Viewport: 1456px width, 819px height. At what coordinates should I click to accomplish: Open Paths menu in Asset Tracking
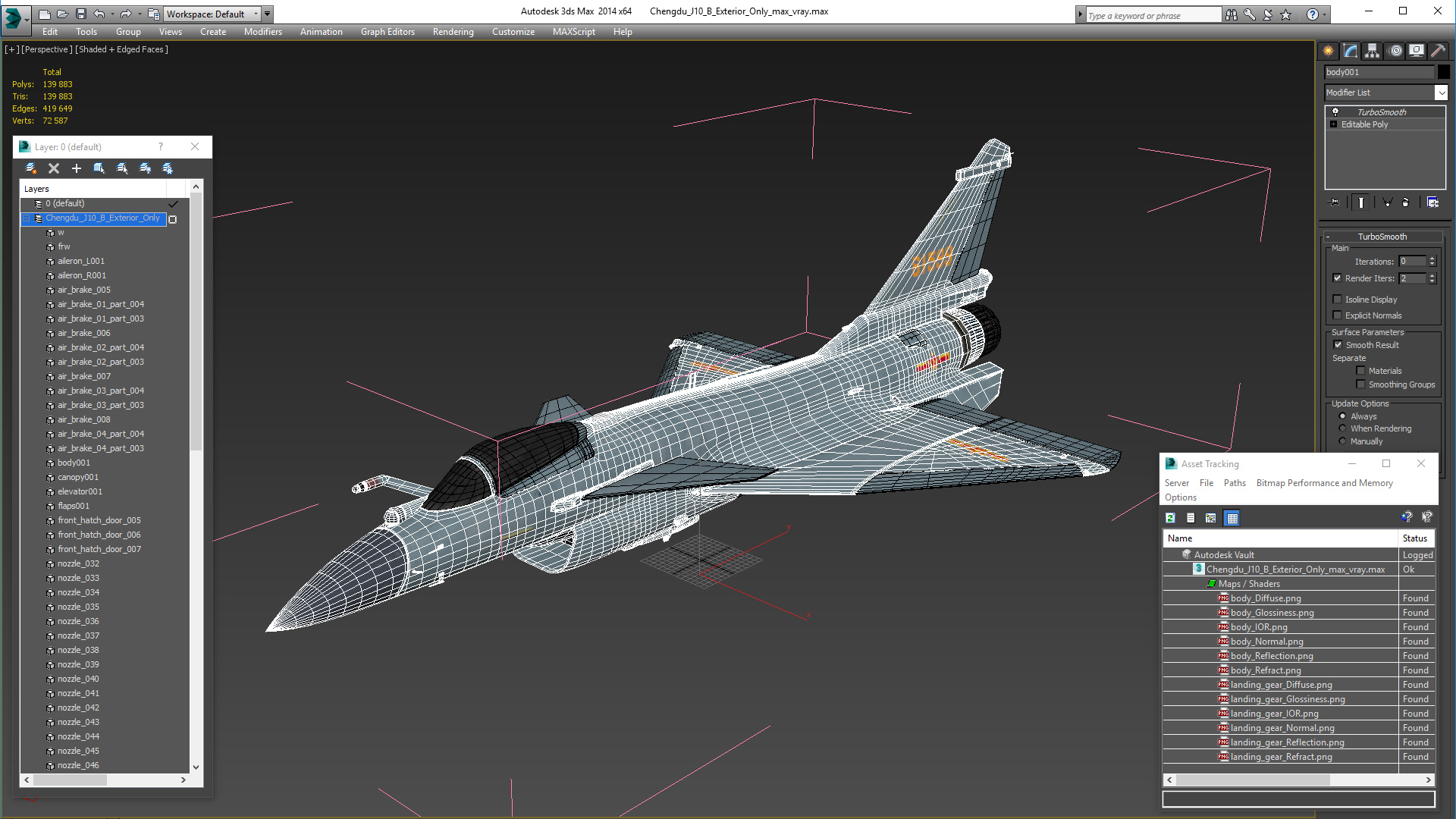tap(1235, 483)
